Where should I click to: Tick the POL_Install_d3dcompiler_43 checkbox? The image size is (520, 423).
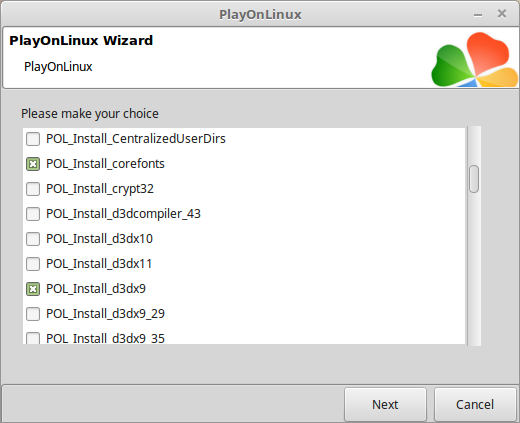(33, 214)
